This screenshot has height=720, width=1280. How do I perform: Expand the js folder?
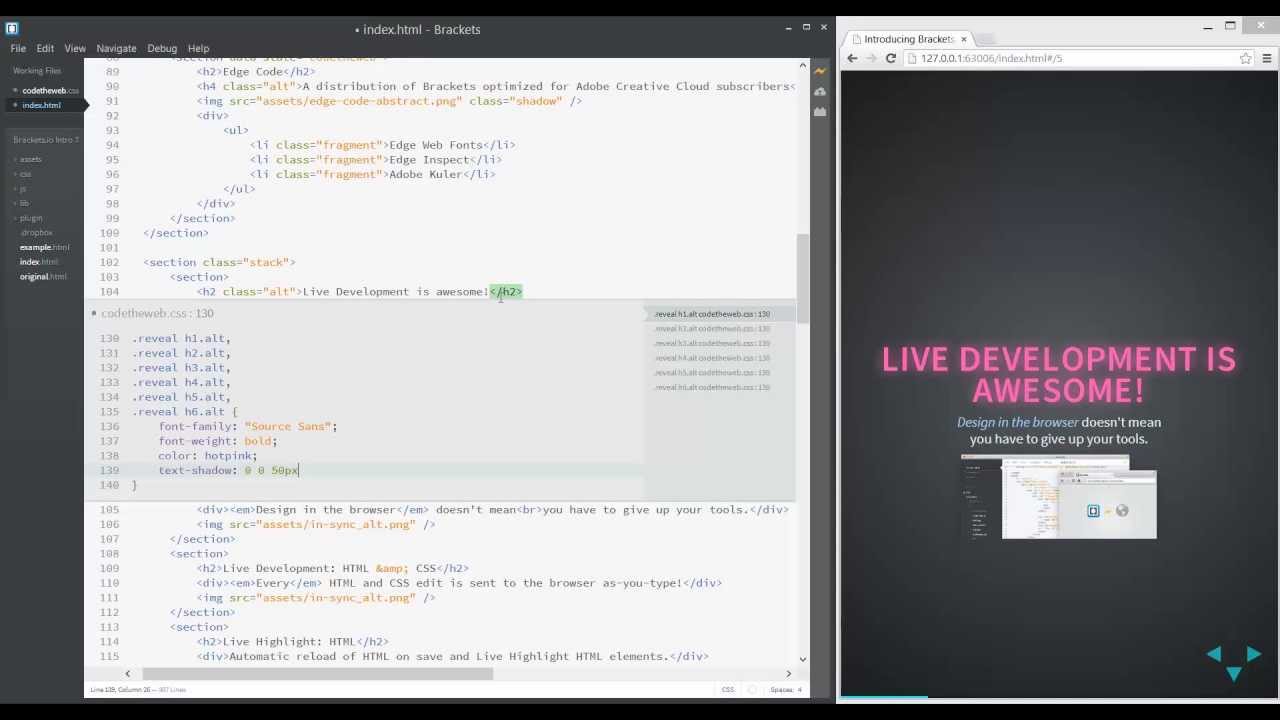tap(23, 188)
